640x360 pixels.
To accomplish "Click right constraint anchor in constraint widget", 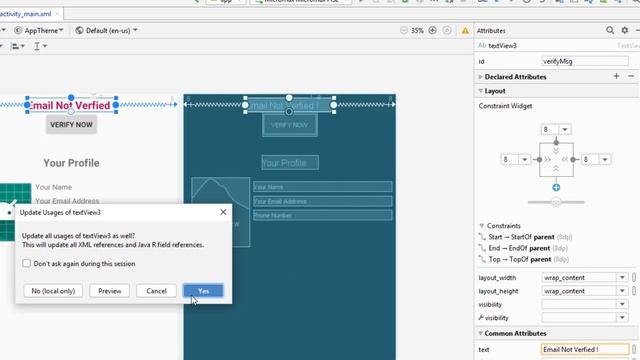I will point(573,160).
